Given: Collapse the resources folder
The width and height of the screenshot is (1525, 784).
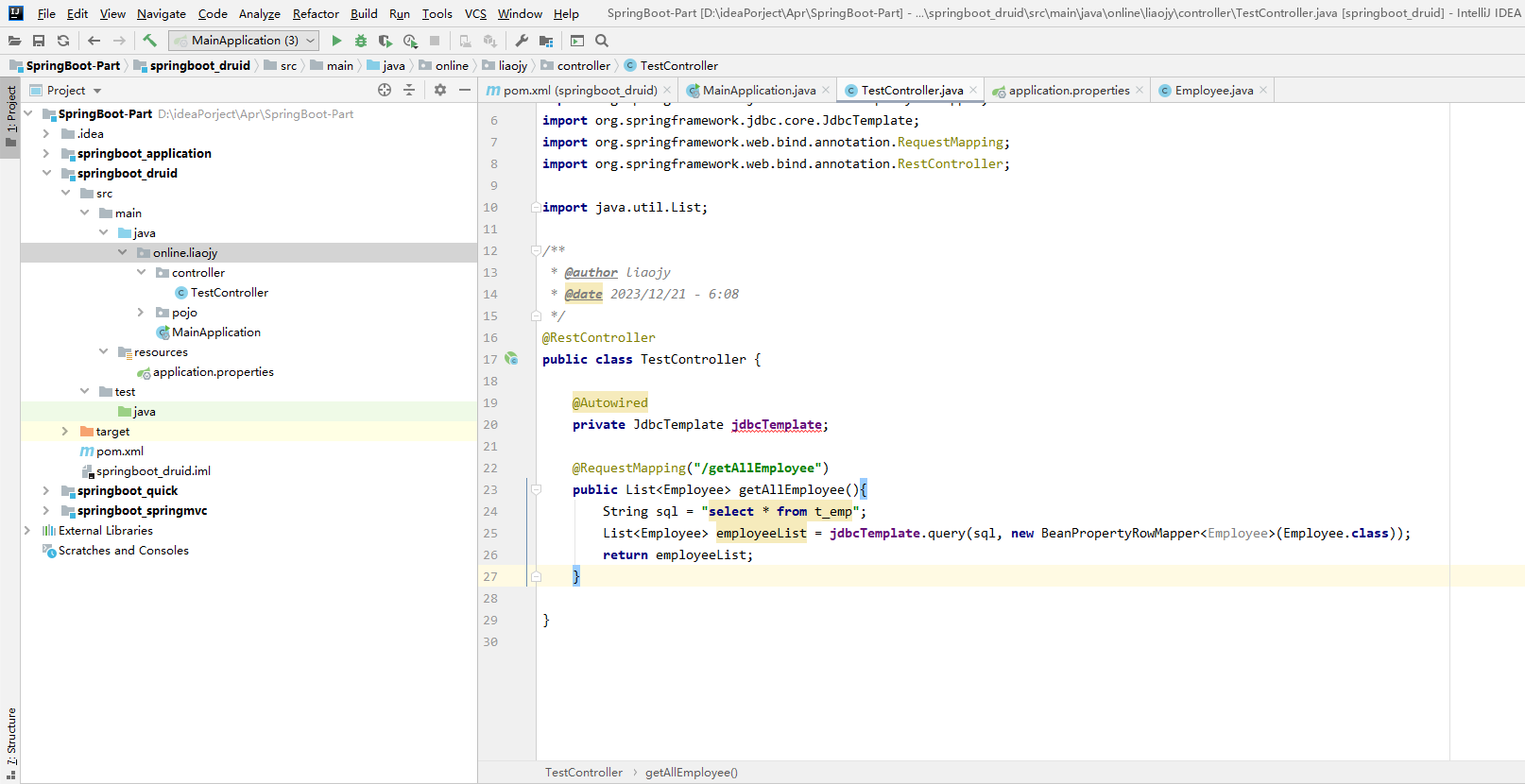Looking at the screenshot, I should pos(103,351).
